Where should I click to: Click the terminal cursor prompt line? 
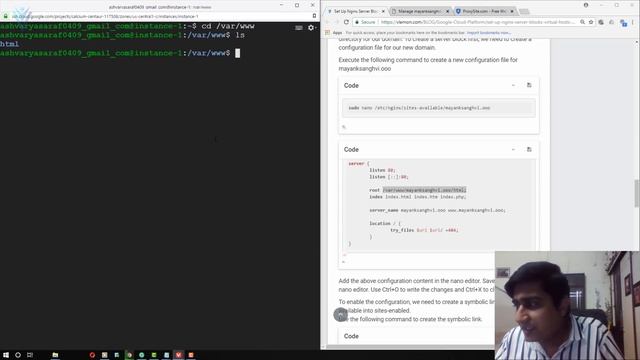click(x=120, y=53)
